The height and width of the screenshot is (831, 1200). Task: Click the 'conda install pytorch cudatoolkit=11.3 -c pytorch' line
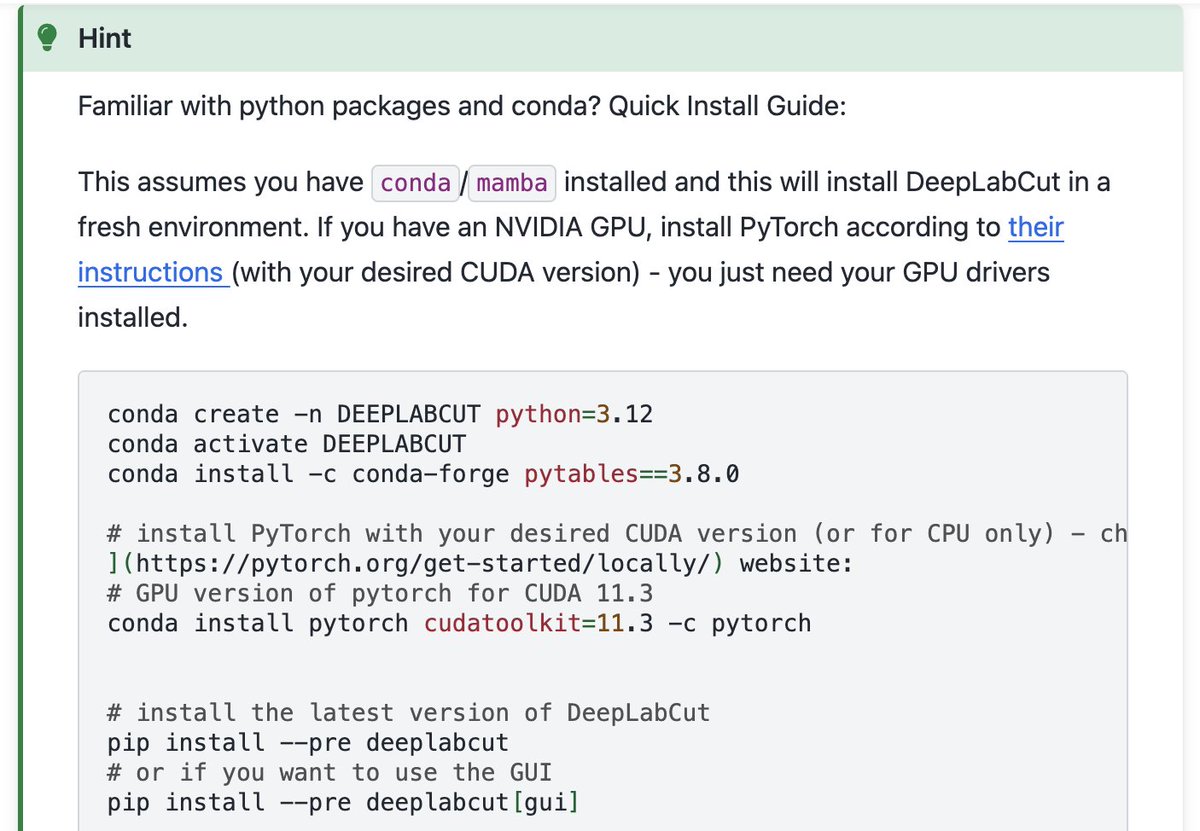coord(459,624)
